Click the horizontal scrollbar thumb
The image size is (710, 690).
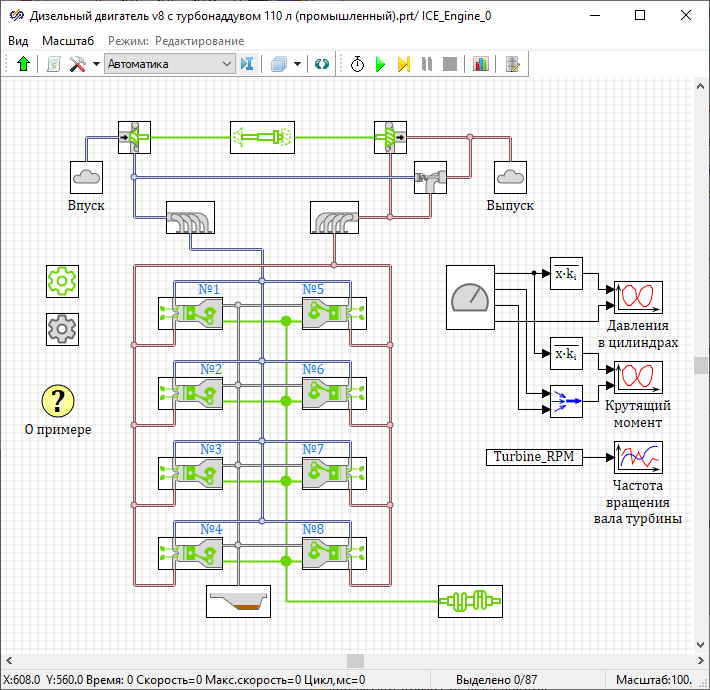point(355,661)
